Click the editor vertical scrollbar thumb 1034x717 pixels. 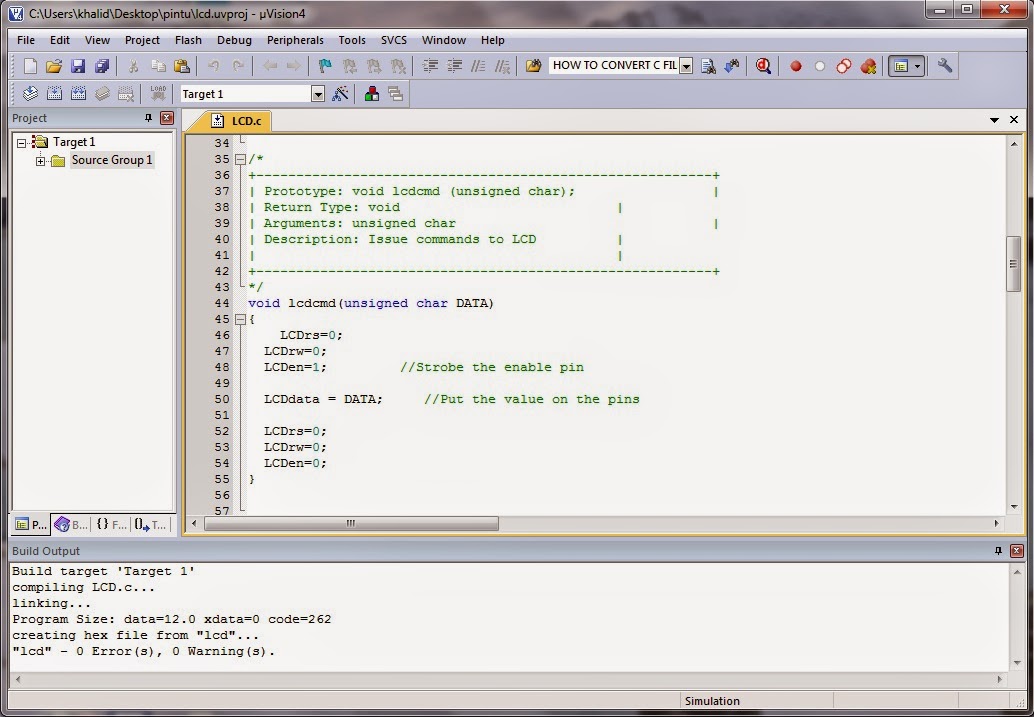click(1014, 264)
